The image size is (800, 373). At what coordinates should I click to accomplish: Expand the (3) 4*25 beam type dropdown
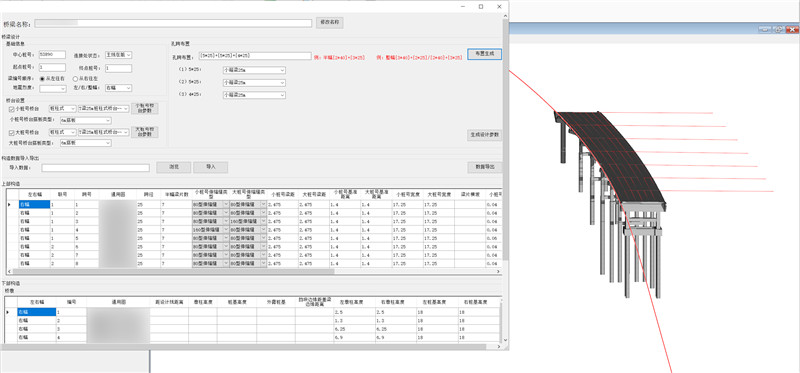click(254, 95)
